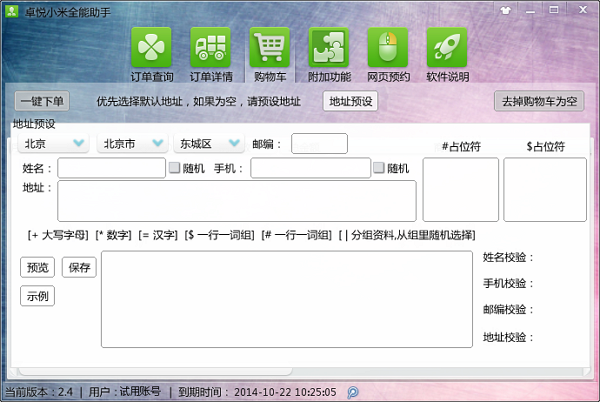600x402 pixels.
Task: Open the 附加功能 puzzle icon
Action: tap(329, 47)
